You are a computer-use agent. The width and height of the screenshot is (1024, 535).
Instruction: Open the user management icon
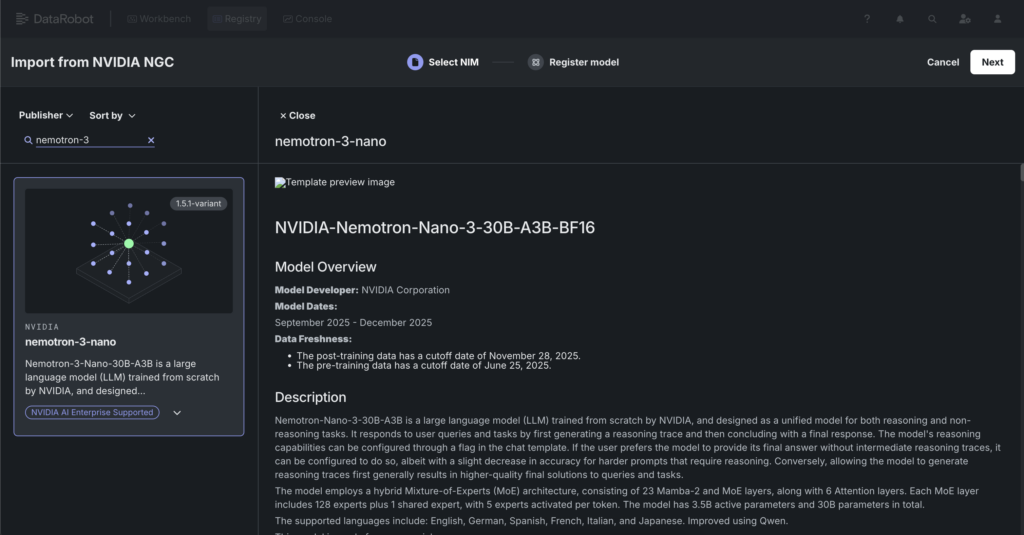pos(964,19)
